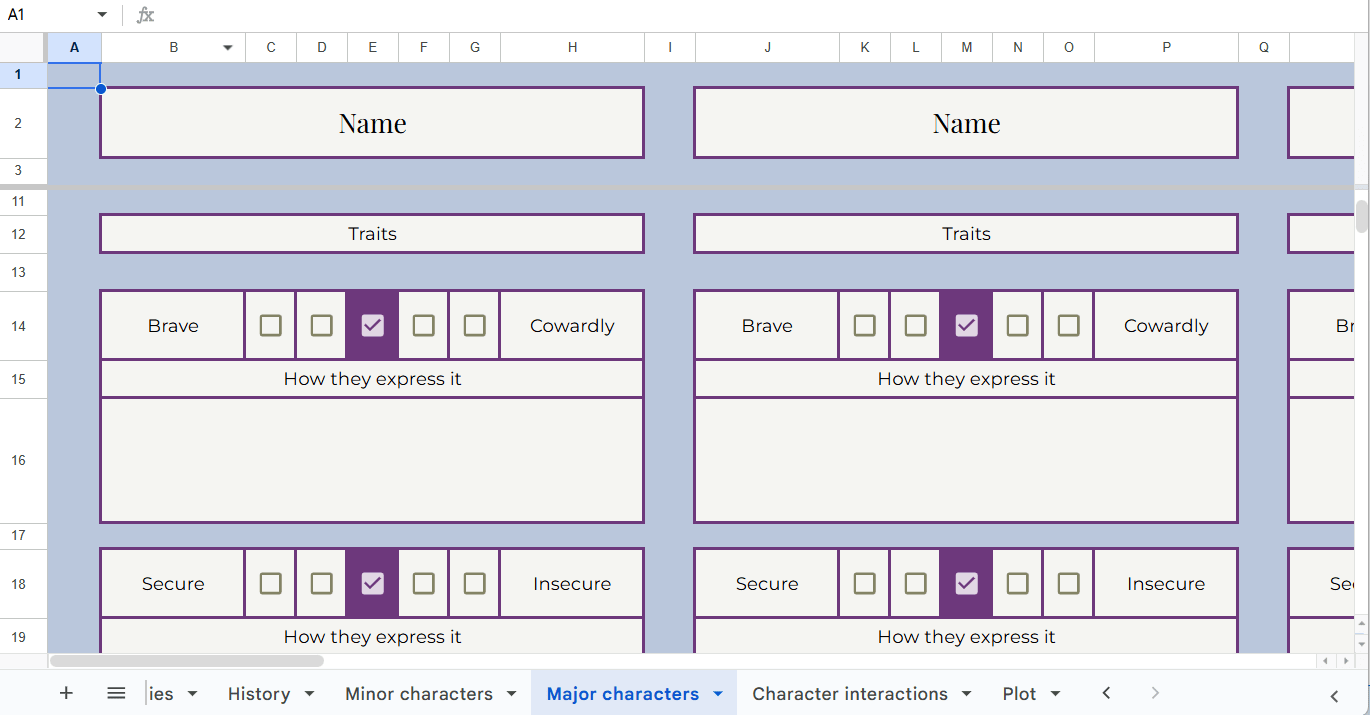Open the Major characters tab dropdown menu
The width and height of the screenshot is (1370, 715).
(x=717, y=693)
